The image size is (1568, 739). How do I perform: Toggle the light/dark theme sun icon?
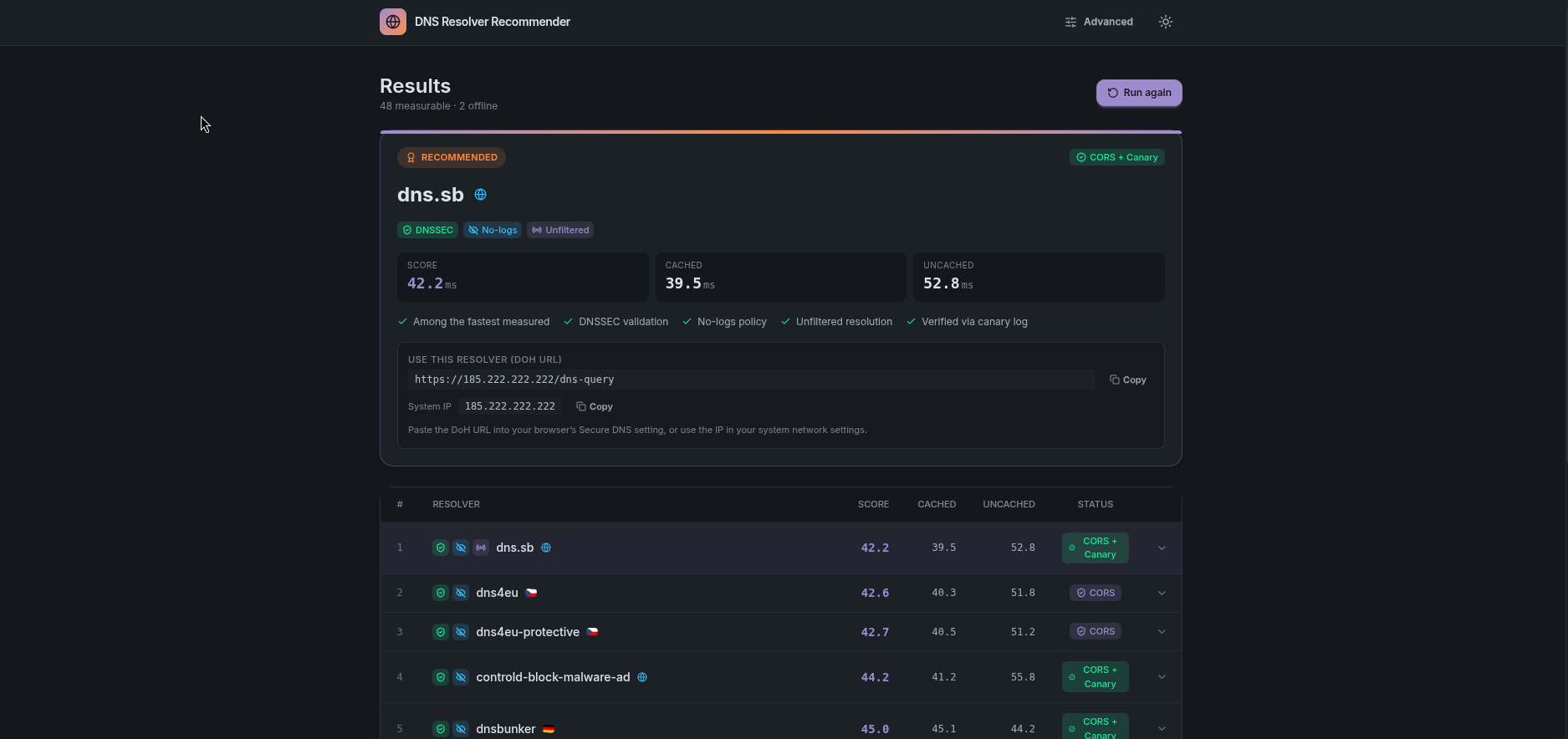(1166, 22)
